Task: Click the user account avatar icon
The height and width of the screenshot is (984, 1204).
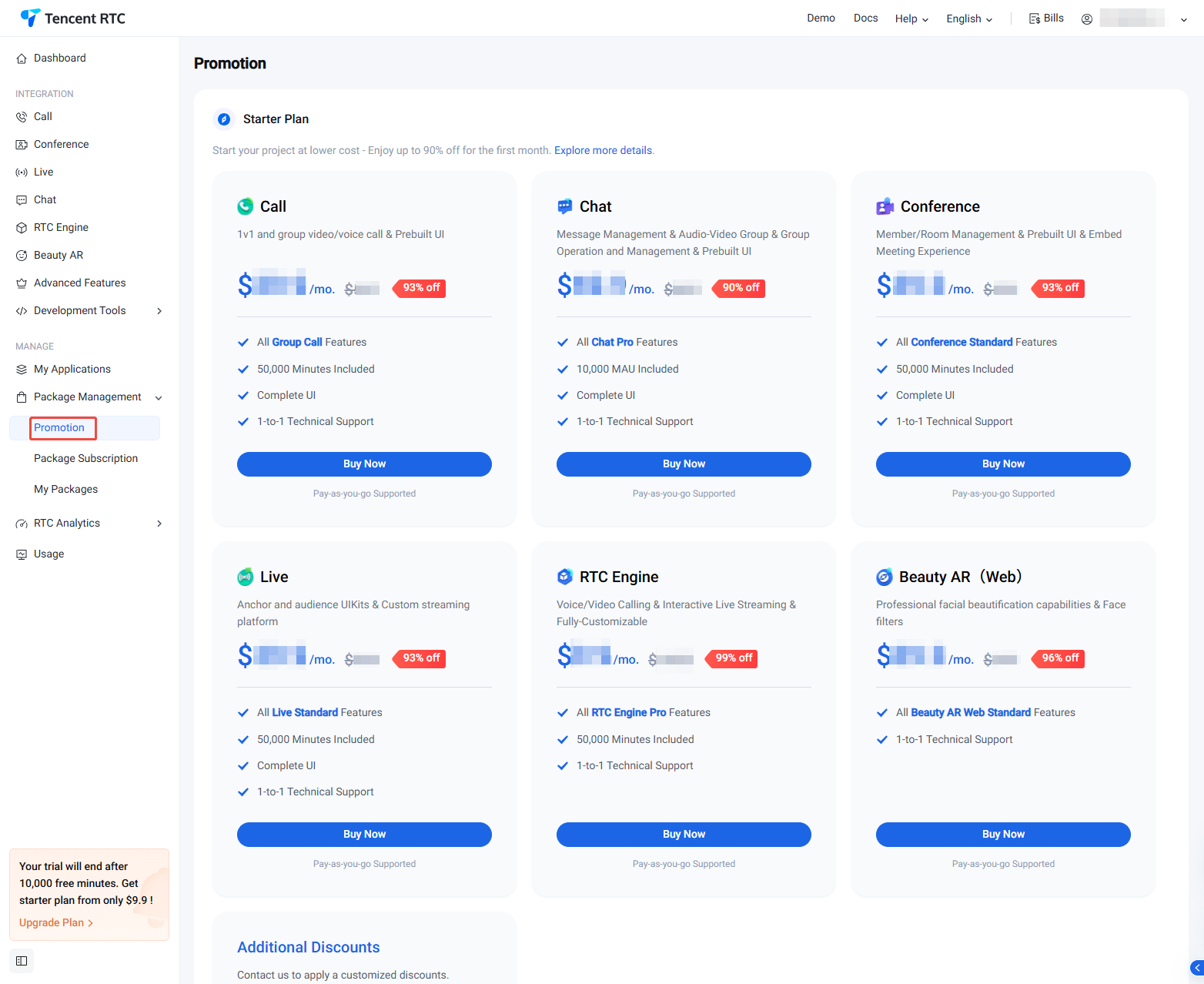Action: tap(1087, 19)
